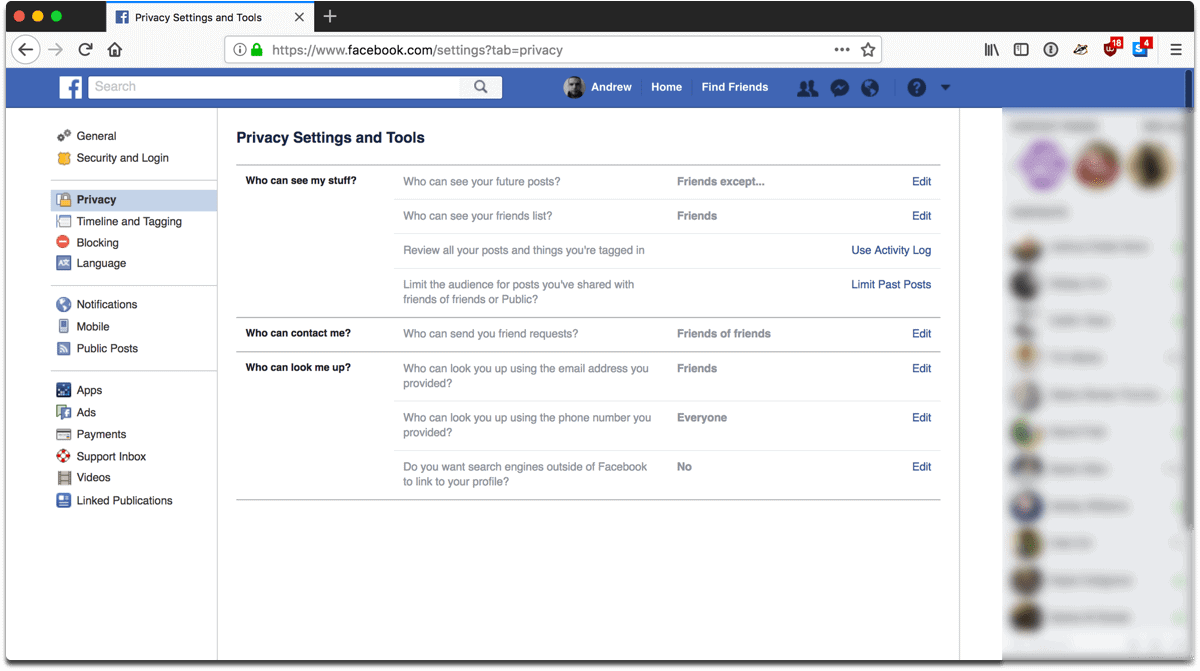Open Language settings
Image resolution: width=1200 pixels, height=671 pixels.
101,264
